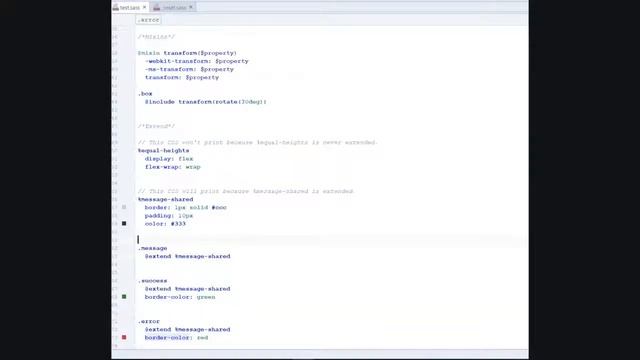Click '@include transform(rotate(30deg))' line
The image size is (640, 360).
coord(206,102)
